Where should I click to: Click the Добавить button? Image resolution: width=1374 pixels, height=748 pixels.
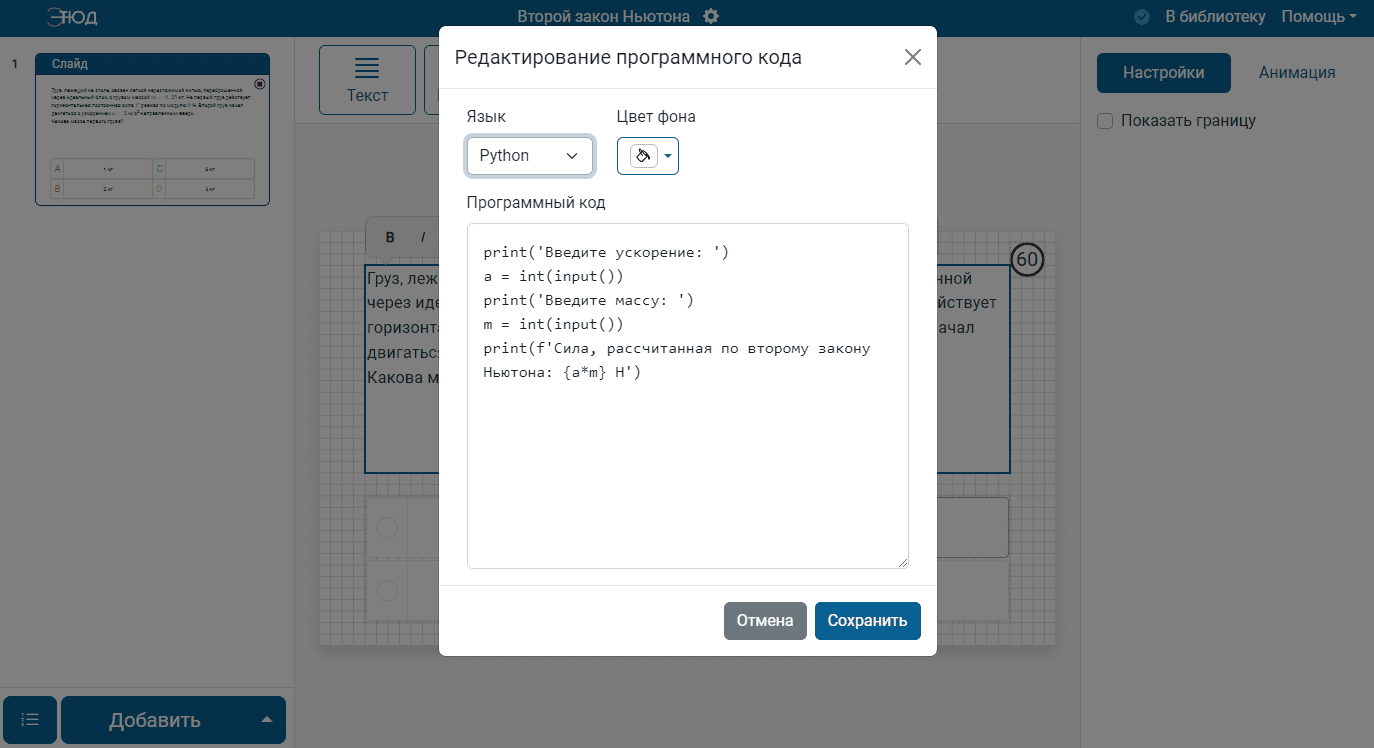point(155,720)
